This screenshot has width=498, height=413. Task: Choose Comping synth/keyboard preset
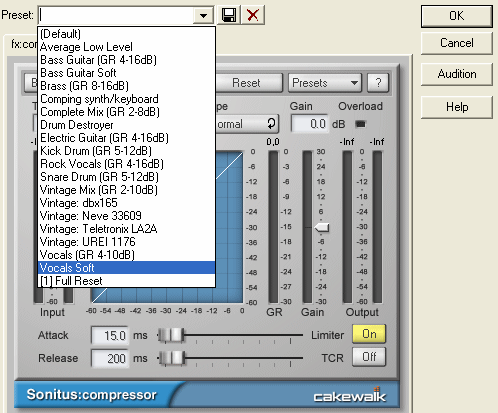[x=127, y=99]
